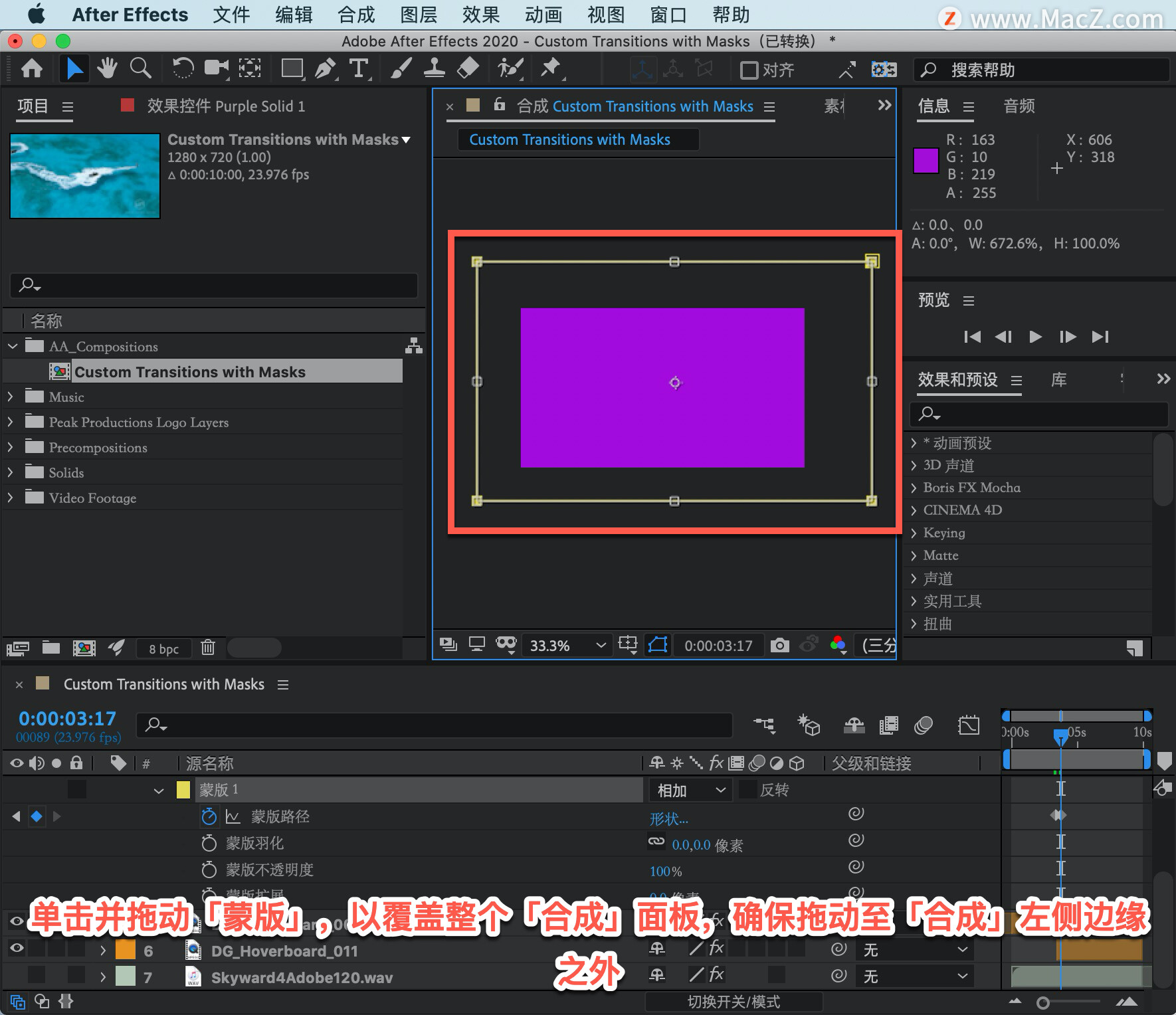
Task: Select the Pen tool
Action: (x=326, y=69)
